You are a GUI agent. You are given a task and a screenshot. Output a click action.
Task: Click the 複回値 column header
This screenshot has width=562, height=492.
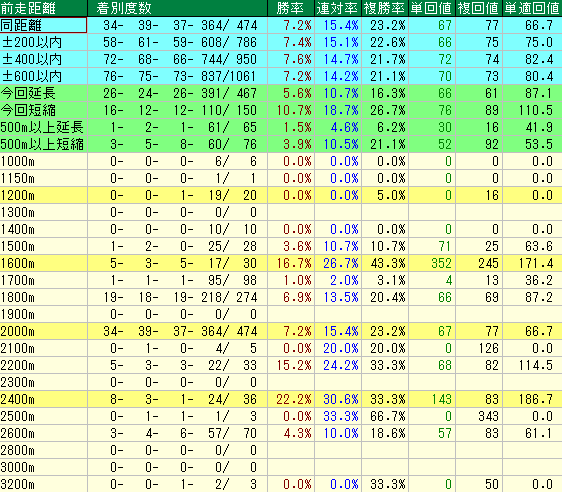(x=479, y=8)
